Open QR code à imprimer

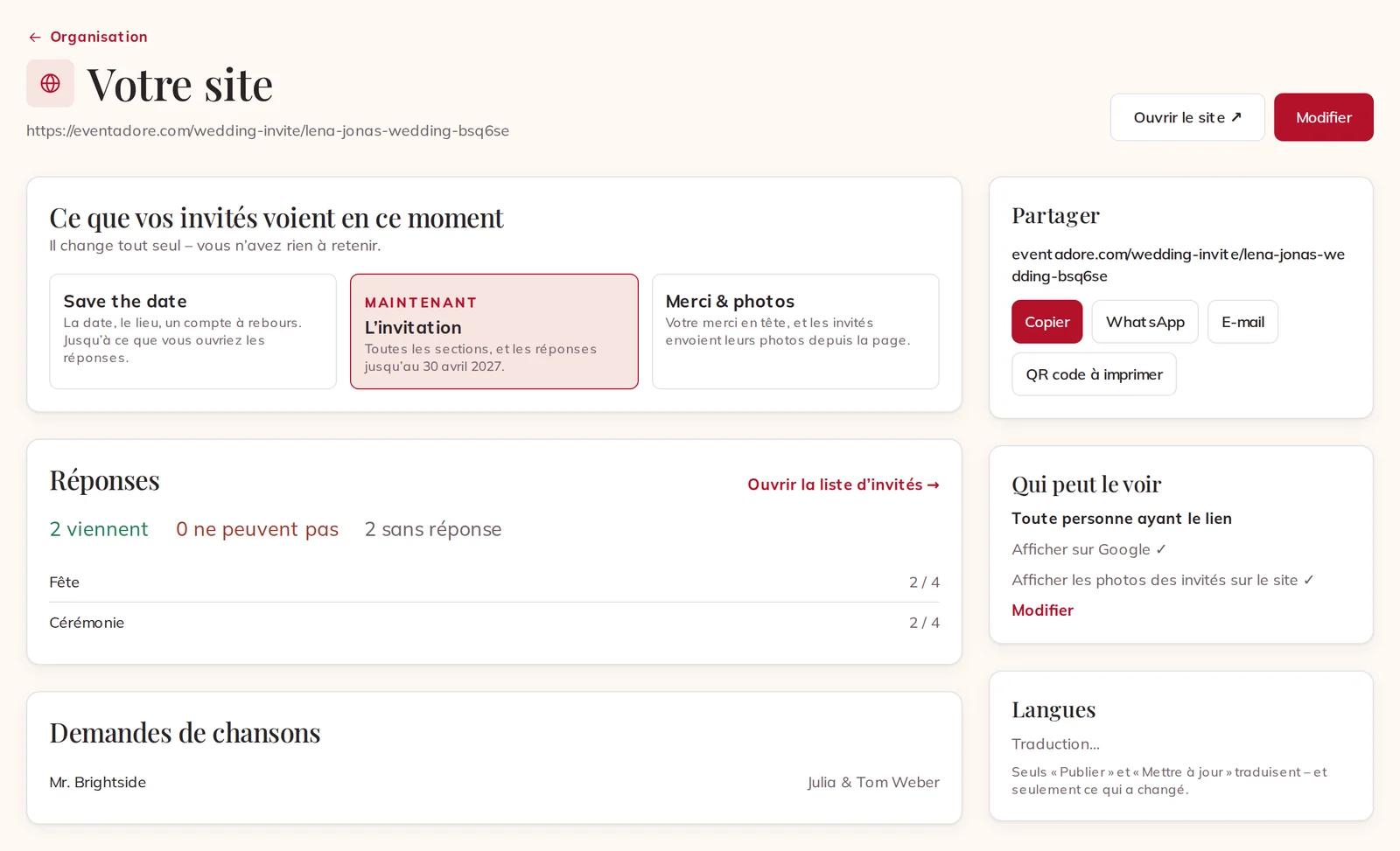pyautogui.click(x=1094, y=374)
